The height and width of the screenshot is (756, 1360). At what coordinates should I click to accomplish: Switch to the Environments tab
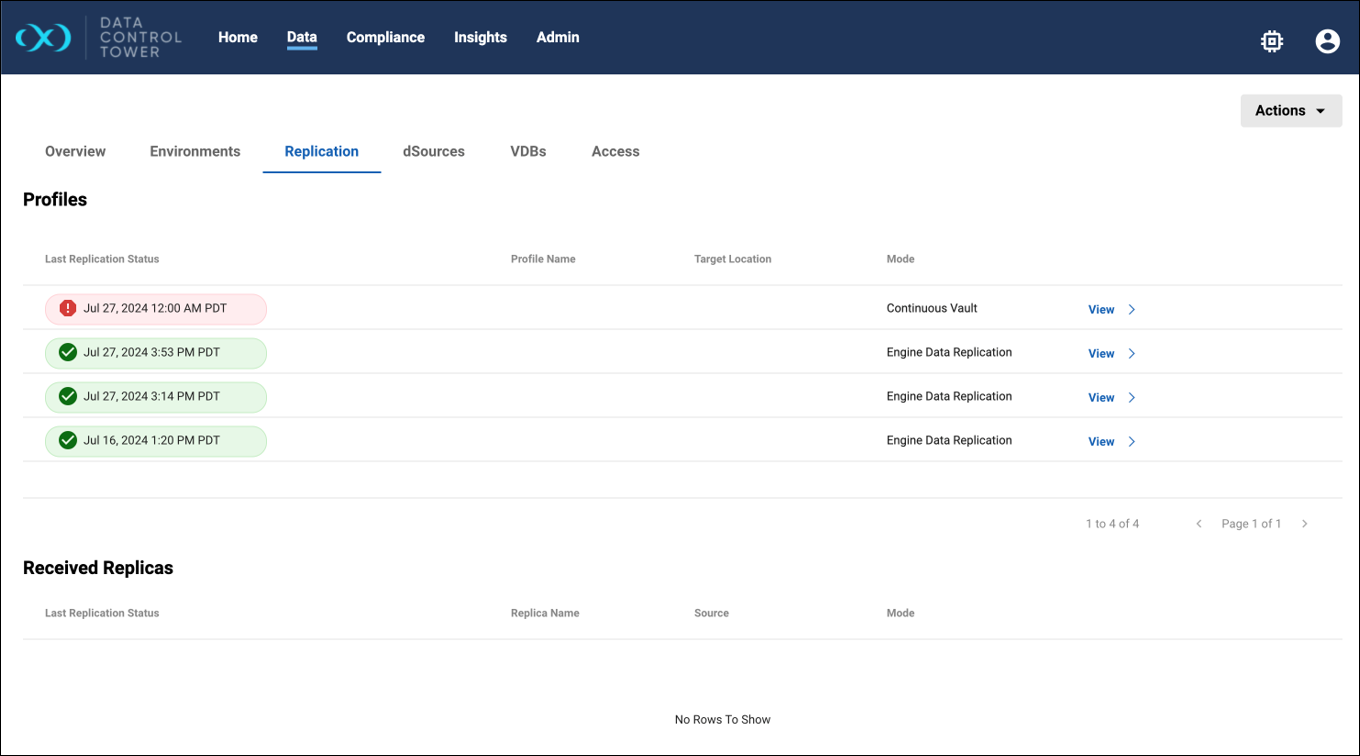coord(195,152)
